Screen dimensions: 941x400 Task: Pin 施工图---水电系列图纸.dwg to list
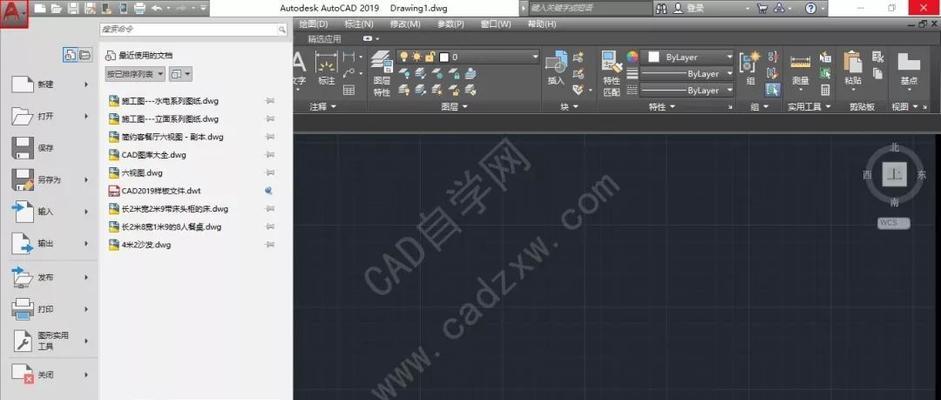269,101
